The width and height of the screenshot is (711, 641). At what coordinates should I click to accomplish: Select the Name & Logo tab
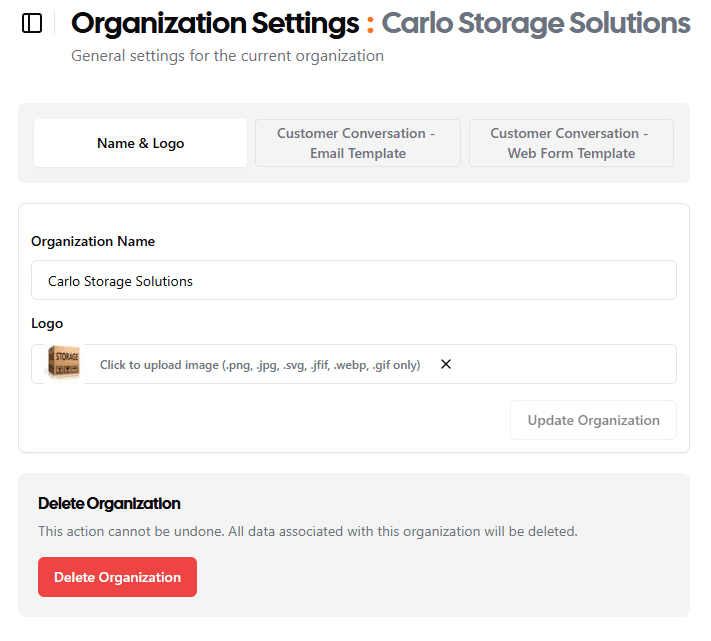(141, 143)
